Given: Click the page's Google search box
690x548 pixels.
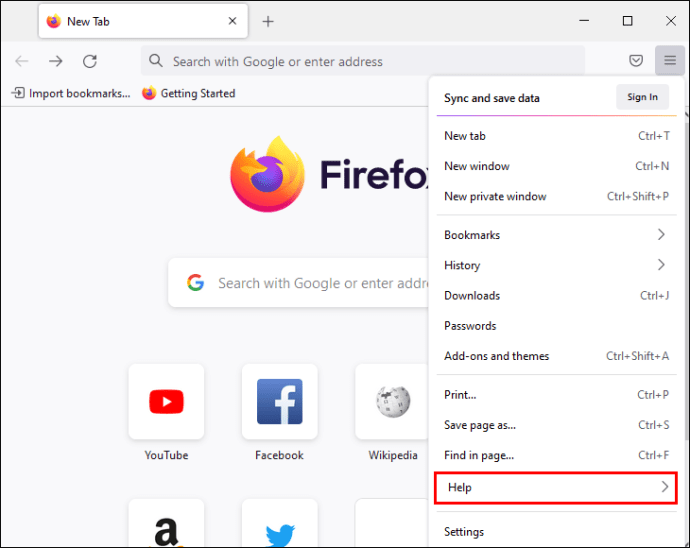Looking at the screenshot, I should [x=298, y=283].
